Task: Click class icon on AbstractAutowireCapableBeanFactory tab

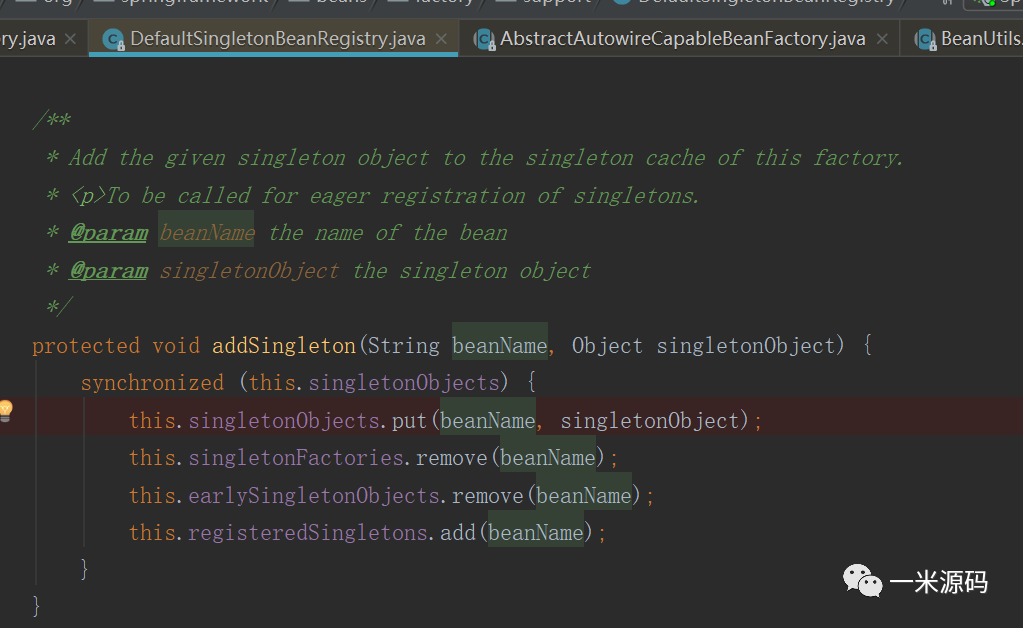Action: point(483,40)
